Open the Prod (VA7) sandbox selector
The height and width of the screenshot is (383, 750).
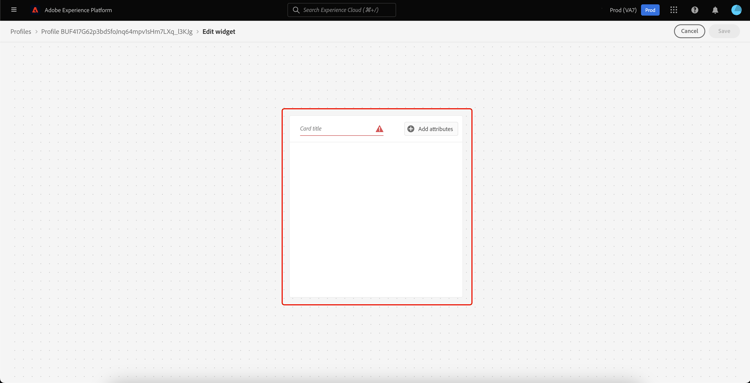[x=623, y=10]
